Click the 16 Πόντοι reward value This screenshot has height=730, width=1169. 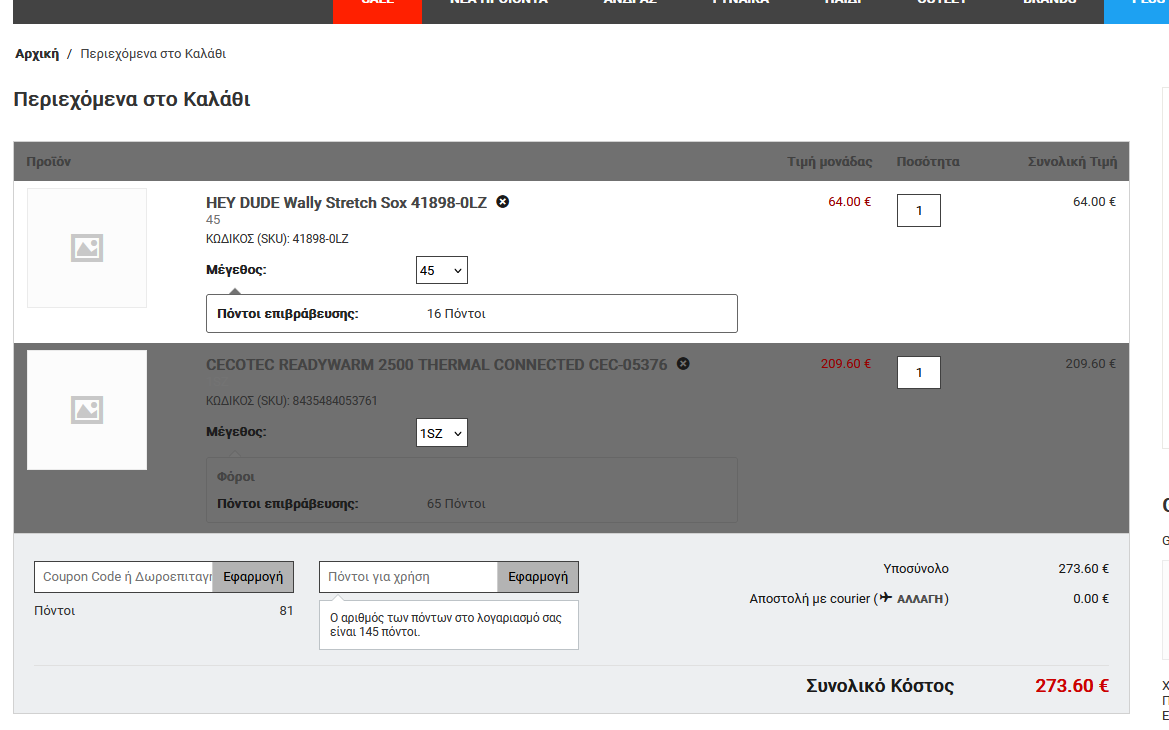456,314
